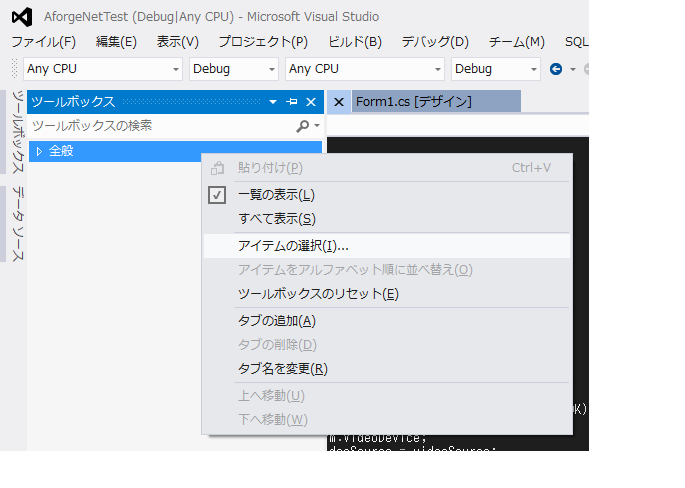Choose タブ名を変更(R) menu entry
Screen dimensions: 685x488
coord(387,368)
